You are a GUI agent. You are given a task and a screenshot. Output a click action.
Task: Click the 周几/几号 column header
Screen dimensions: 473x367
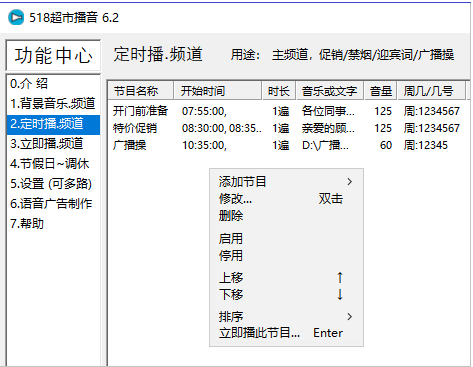tap(431, 91)
